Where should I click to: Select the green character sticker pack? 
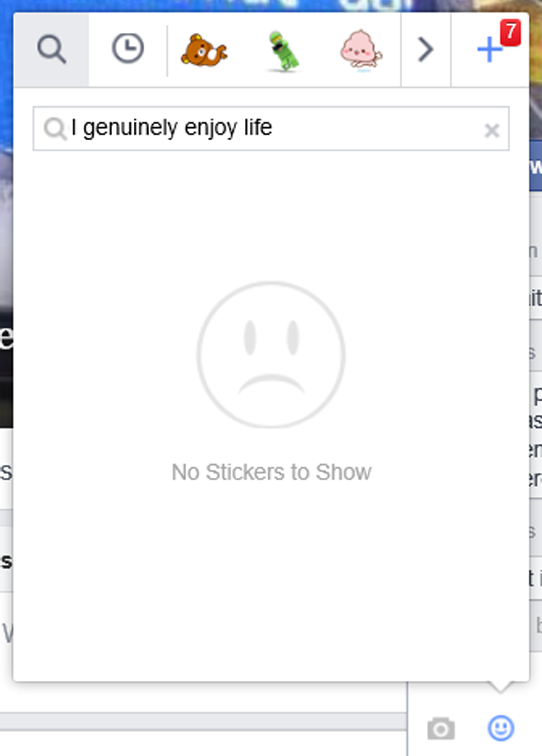(284, 51)
